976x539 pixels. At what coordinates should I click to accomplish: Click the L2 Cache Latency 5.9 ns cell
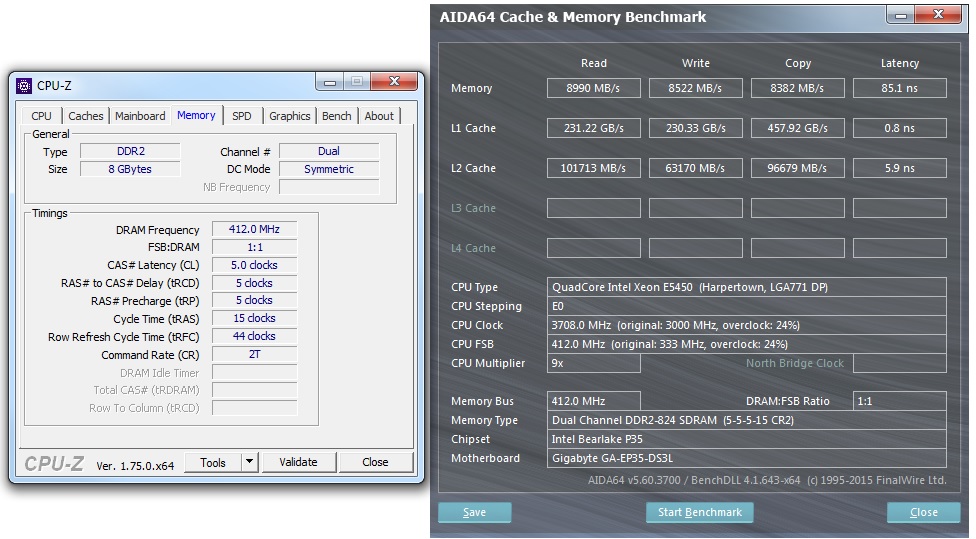[x=900, y=168]
